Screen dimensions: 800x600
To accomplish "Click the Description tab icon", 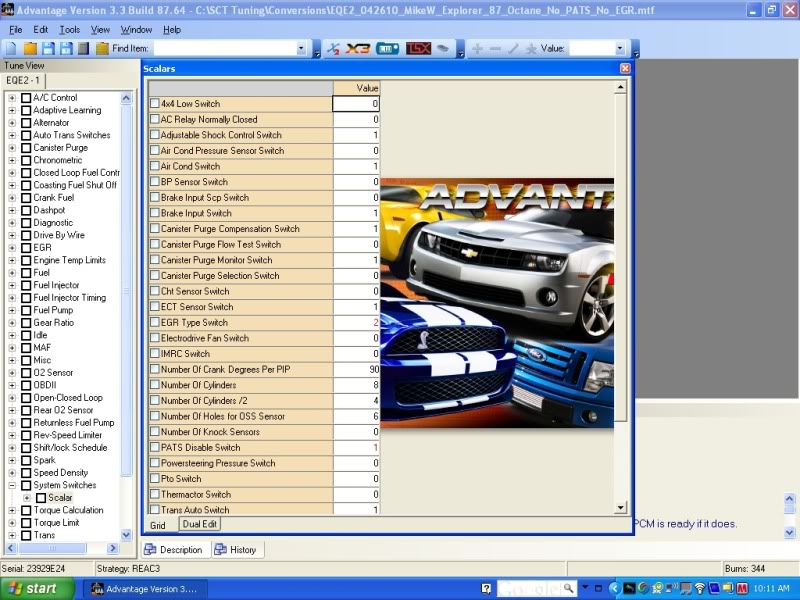I will tap(150, 549).
